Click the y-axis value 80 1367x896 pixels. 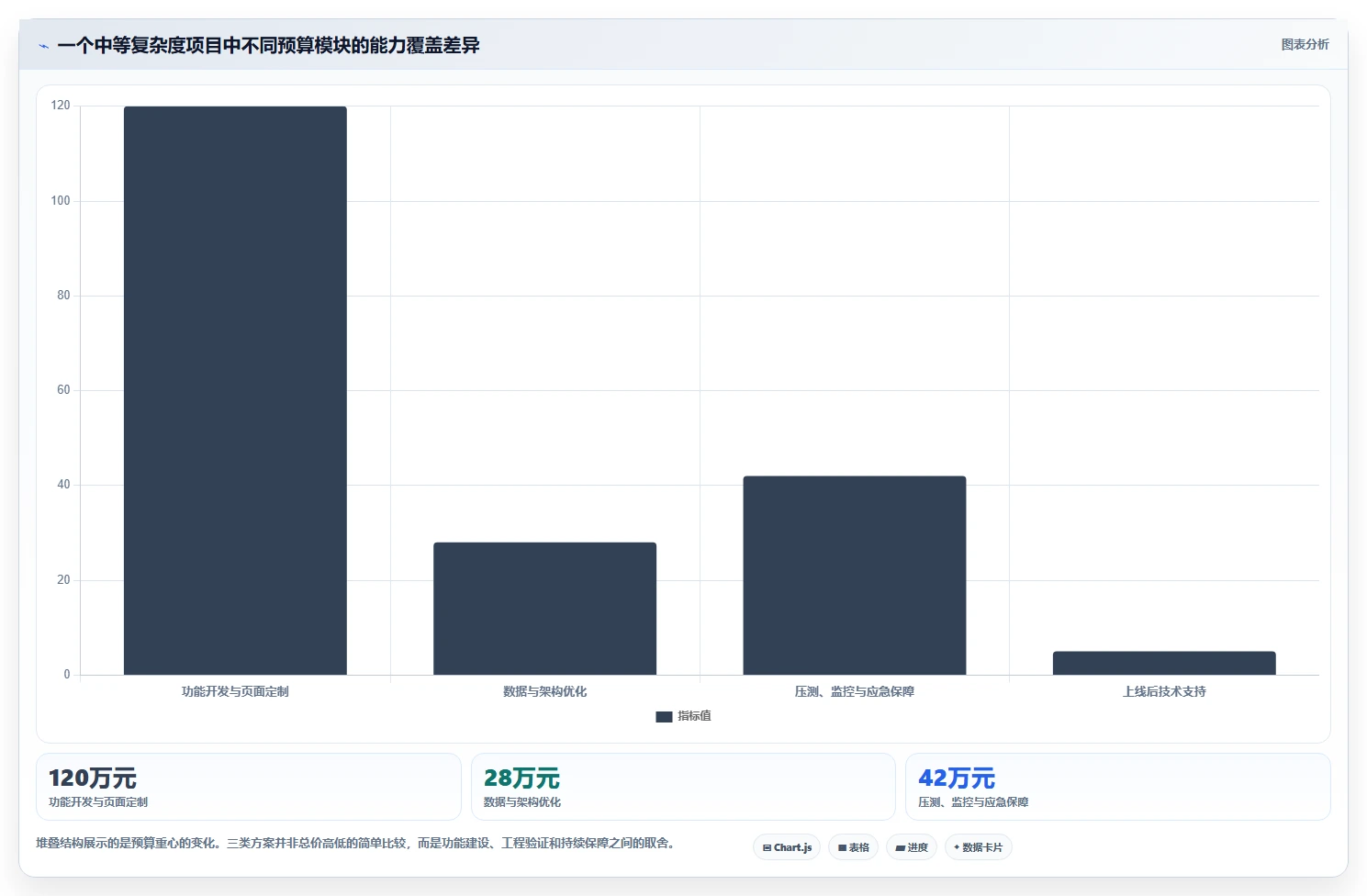[x=63, y=295]
